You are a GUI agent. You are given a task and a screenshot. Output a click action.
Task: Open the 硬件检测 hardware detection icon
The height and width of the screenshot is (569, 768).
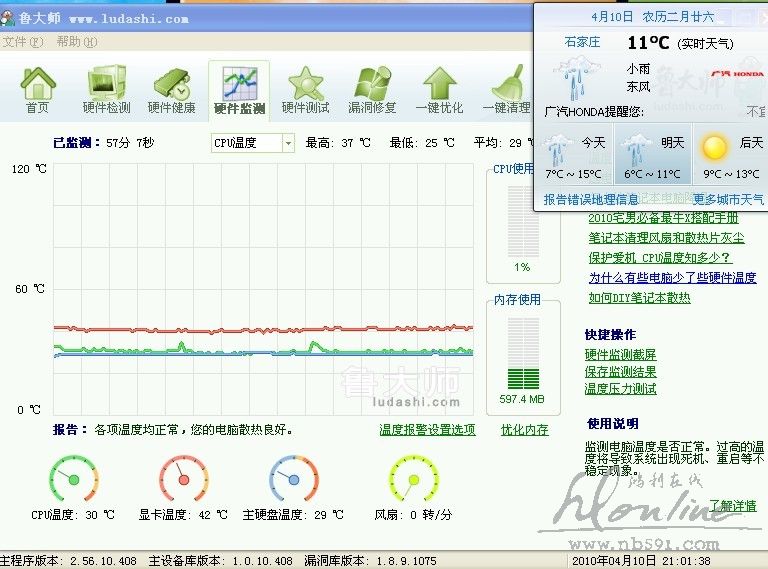coord(106,90)
